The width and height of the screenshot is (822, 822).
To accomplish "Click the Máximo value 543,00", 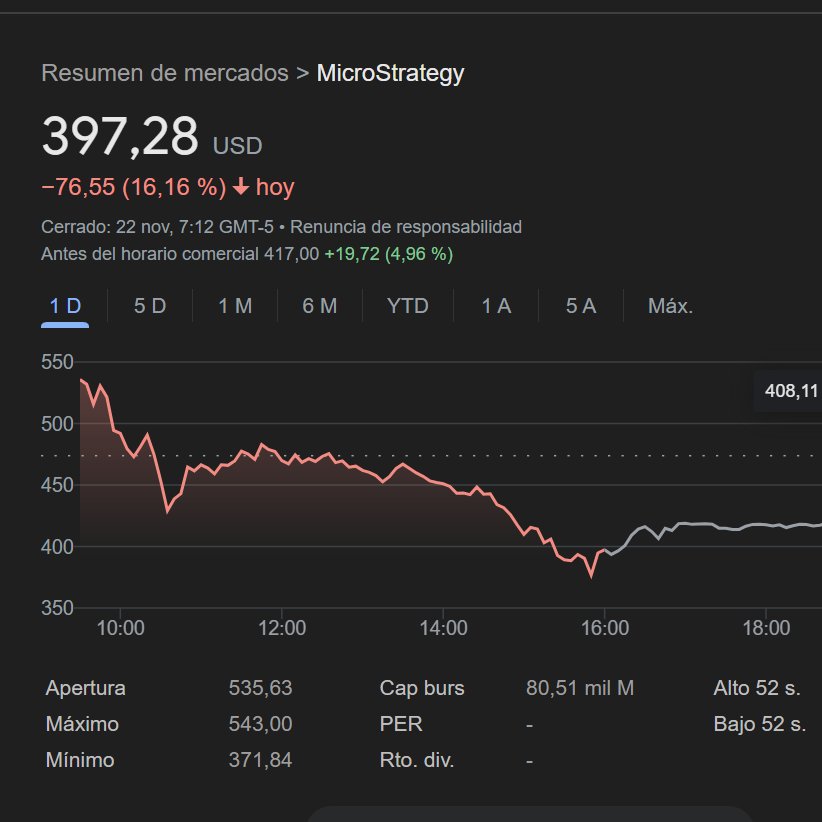I will (260, 724).
